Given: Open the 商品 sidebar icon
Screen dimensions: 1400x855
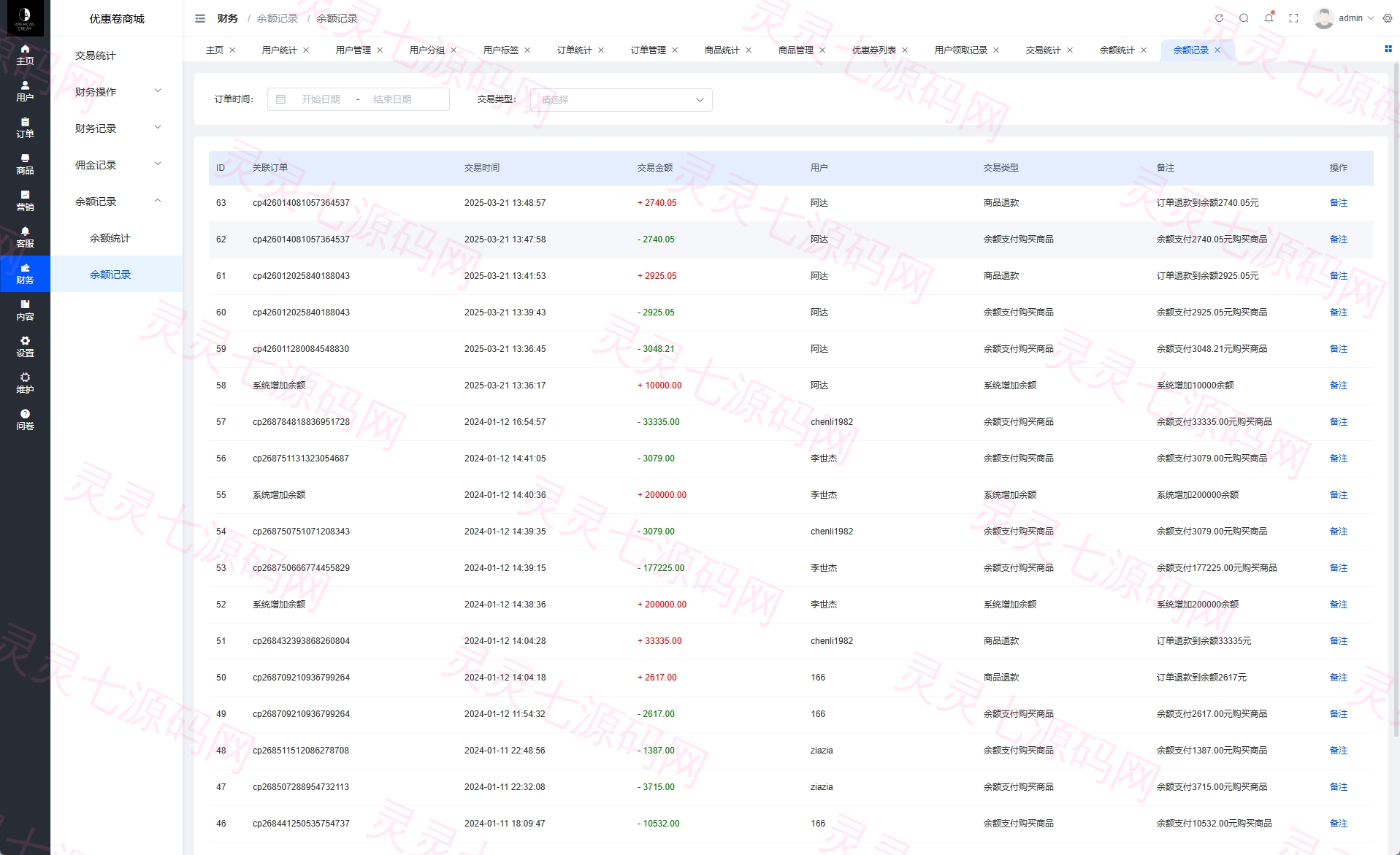Looking at the screenshot, I should click(25, 164).
